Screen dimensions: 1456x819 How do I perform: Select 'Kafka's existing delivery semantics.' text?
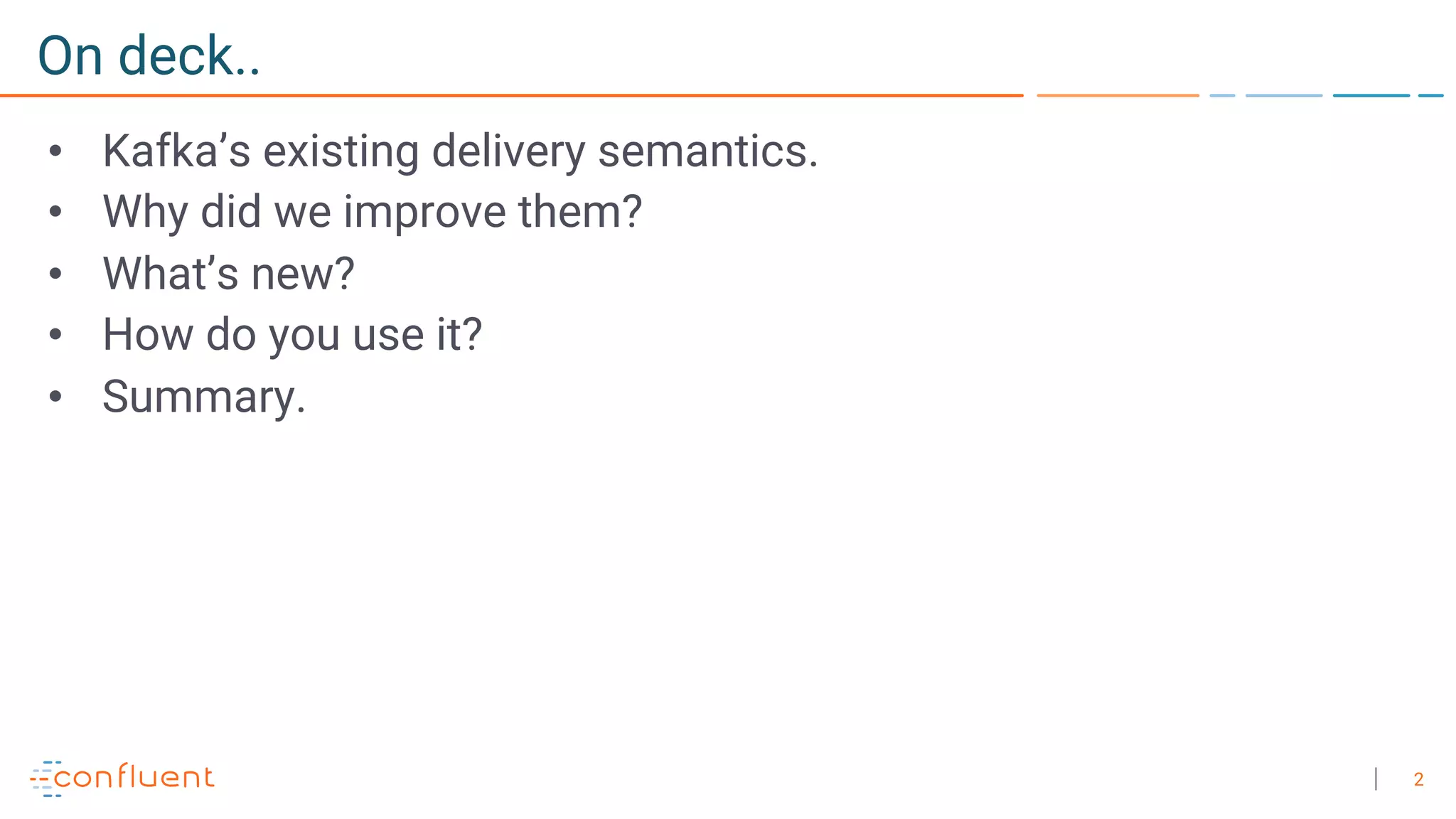pyautogui.click(x=460, y=151)
